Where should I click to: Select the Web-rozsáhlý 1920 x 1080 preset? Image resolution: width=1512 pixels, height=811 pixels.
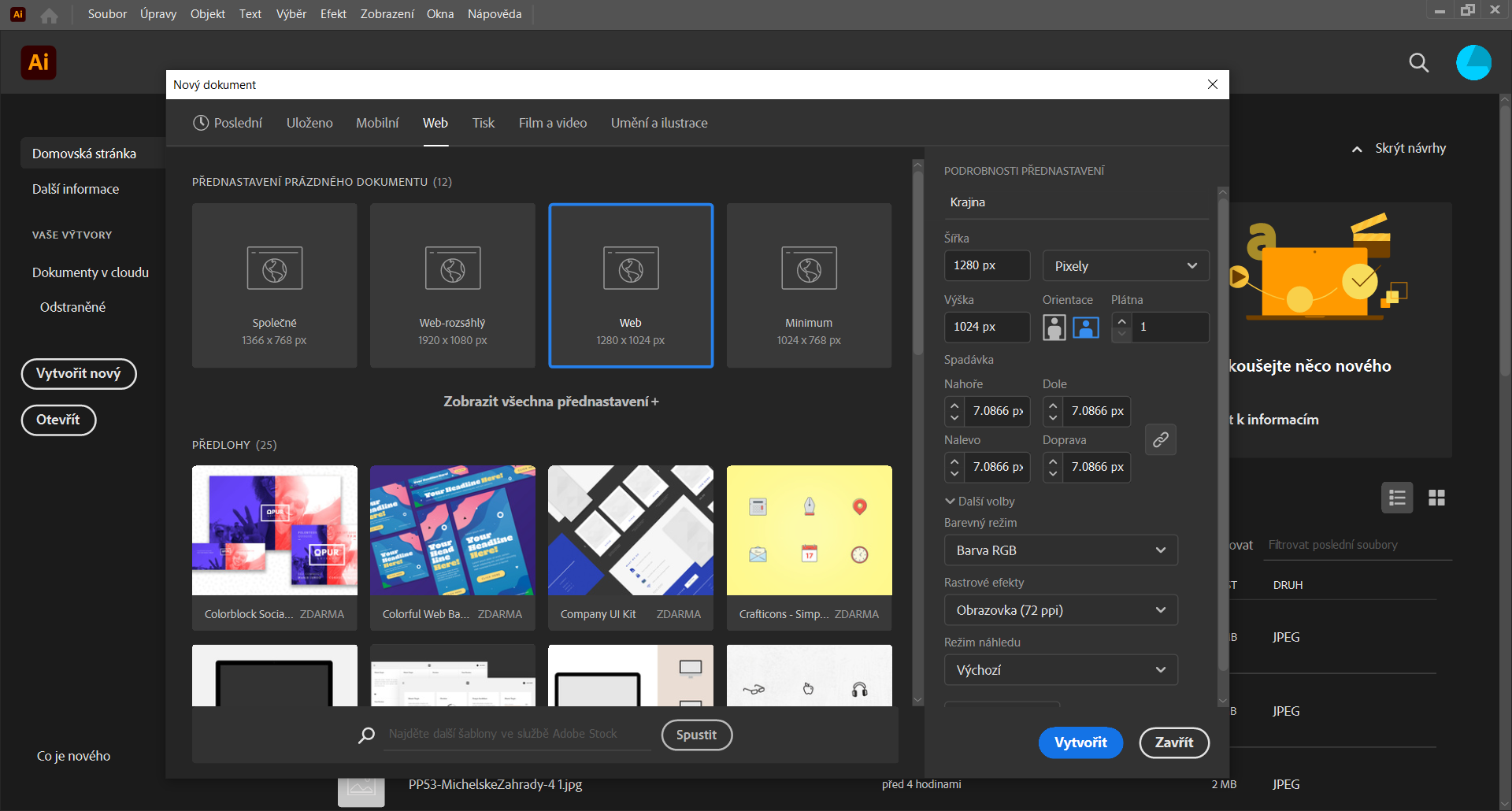452,285
